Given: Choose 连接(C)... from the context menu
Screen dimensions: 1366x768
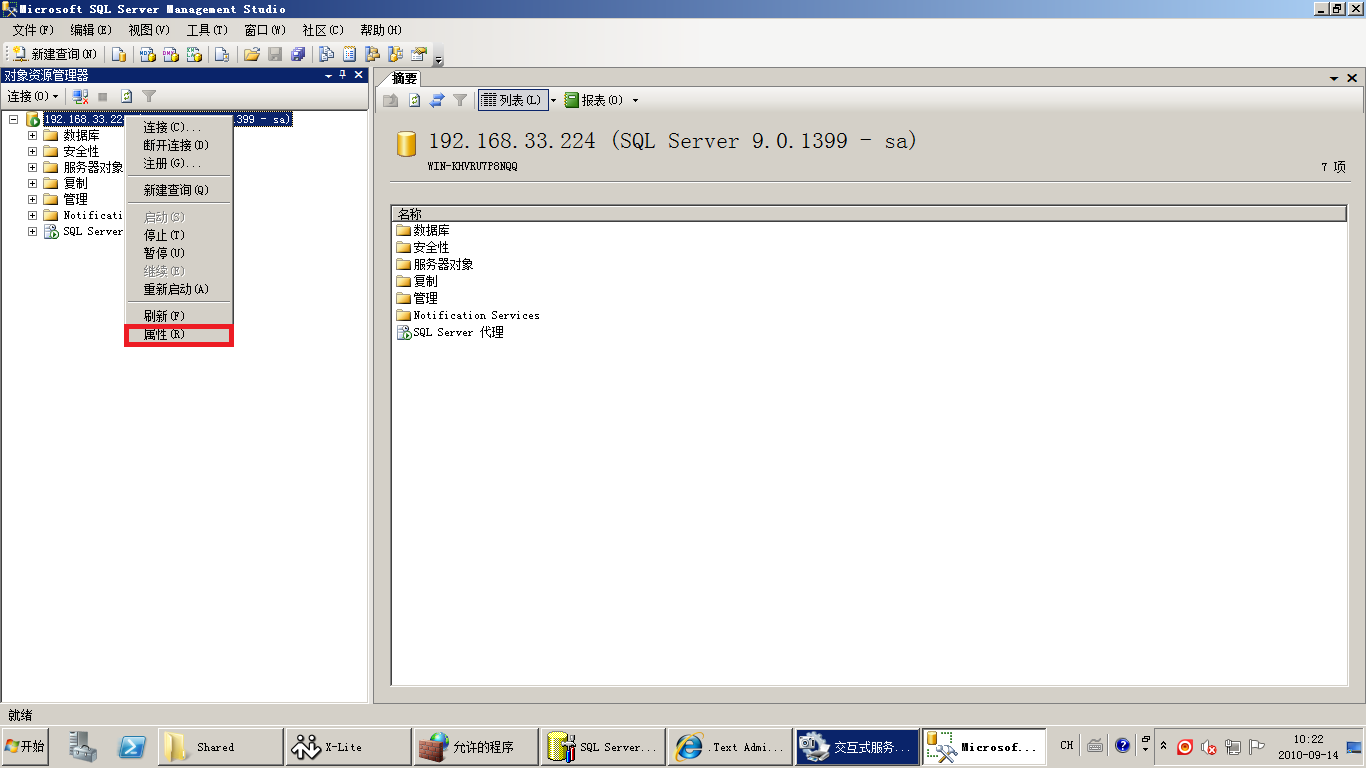Looking at the screenshot, I should pyautogui.click(x=179, y=127).
